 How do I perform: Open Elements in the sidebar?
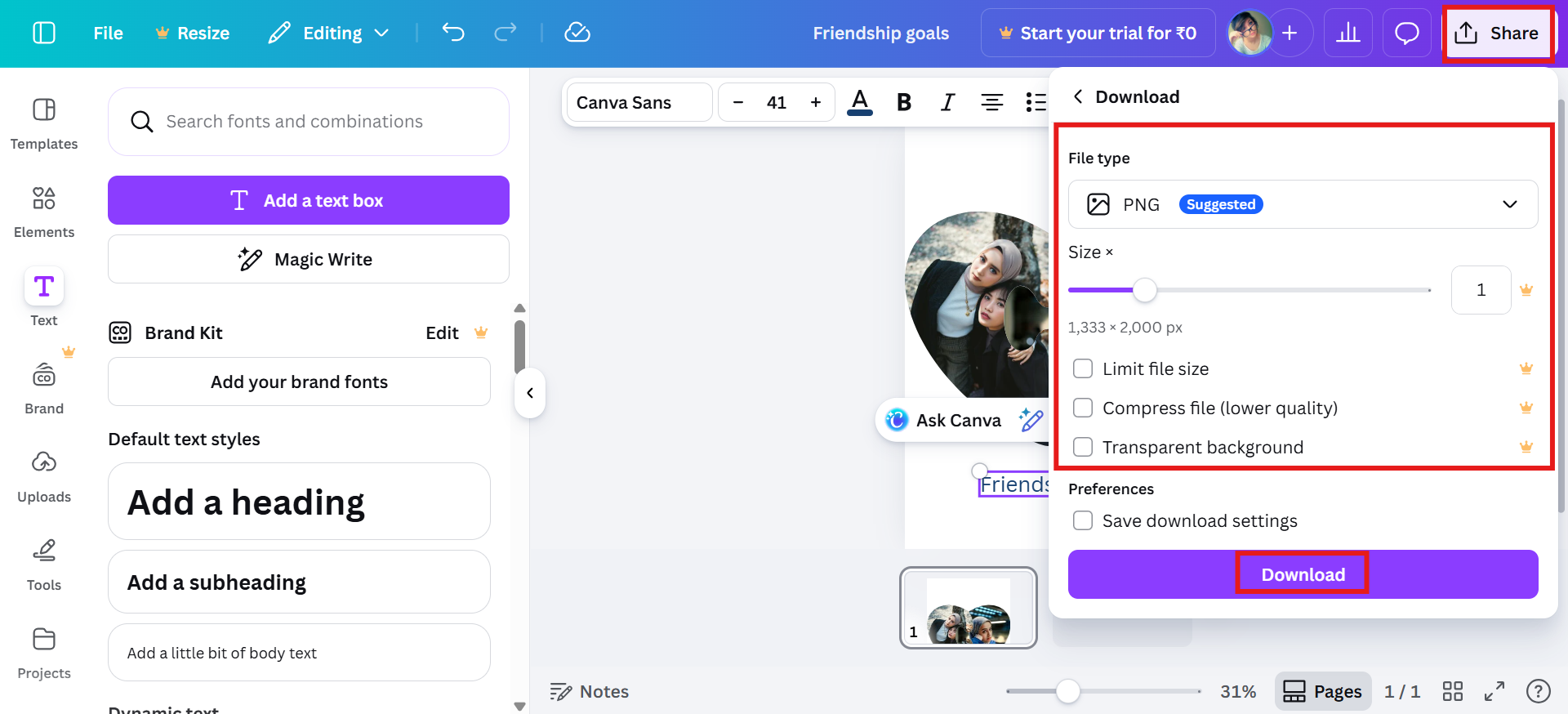(x=44, y=212)
